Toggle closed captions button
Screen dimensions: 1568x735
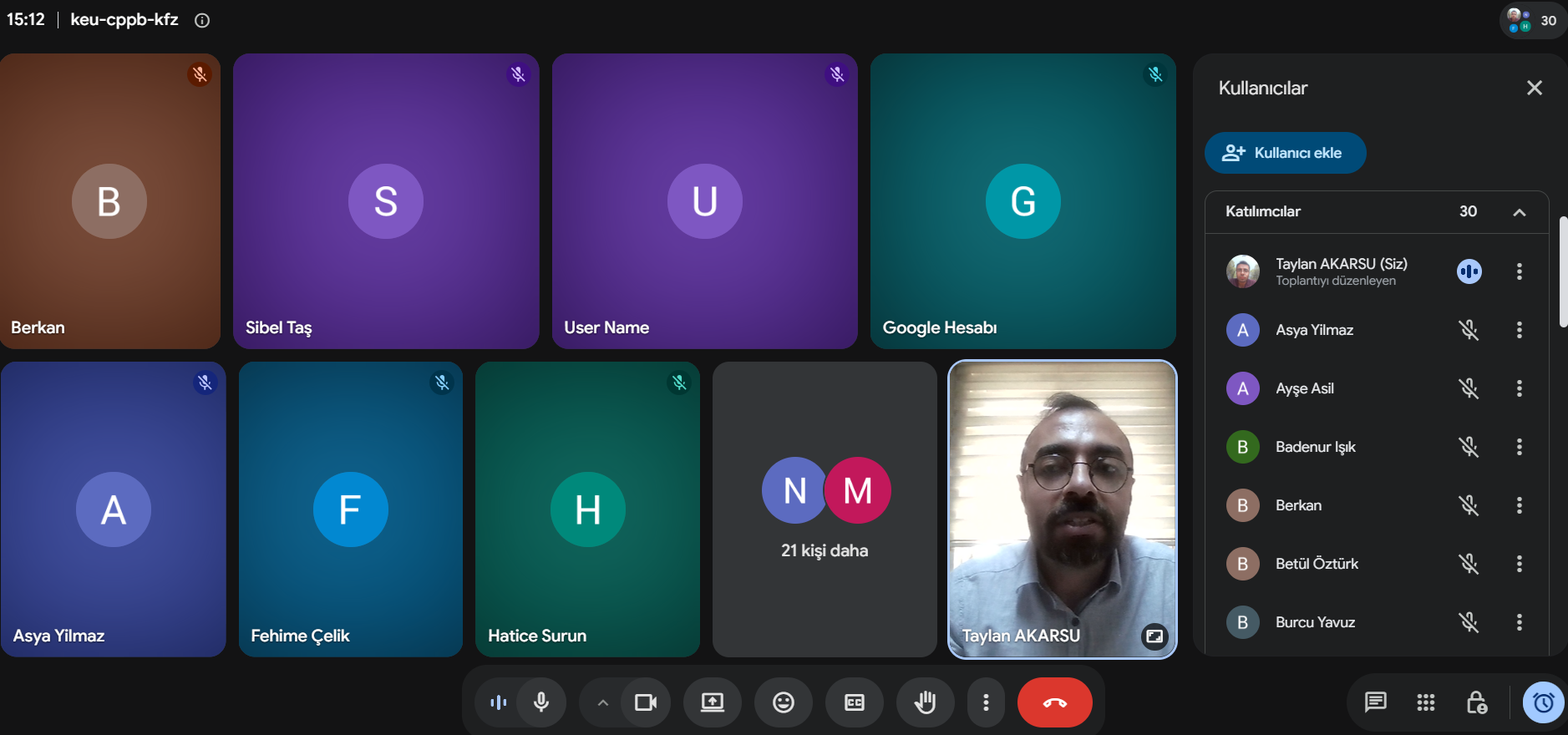point(855,702)
